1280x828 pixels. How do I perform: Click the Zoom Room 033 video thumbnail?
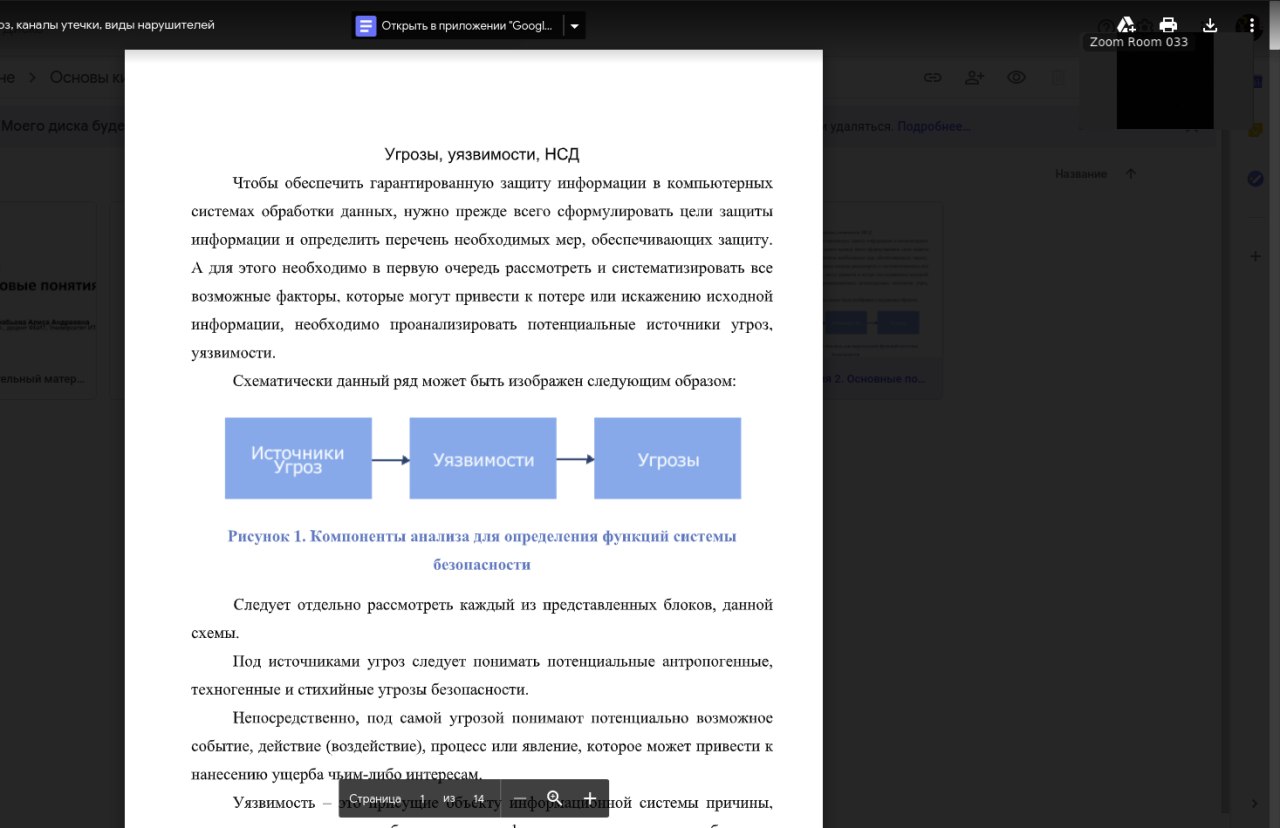(1165, 80)
